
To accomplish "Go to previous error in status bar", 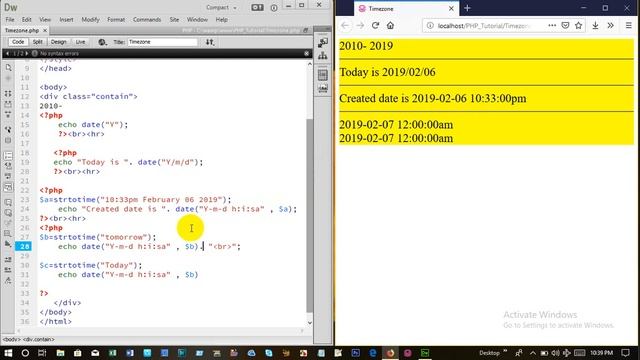I will tap(7, 53).
